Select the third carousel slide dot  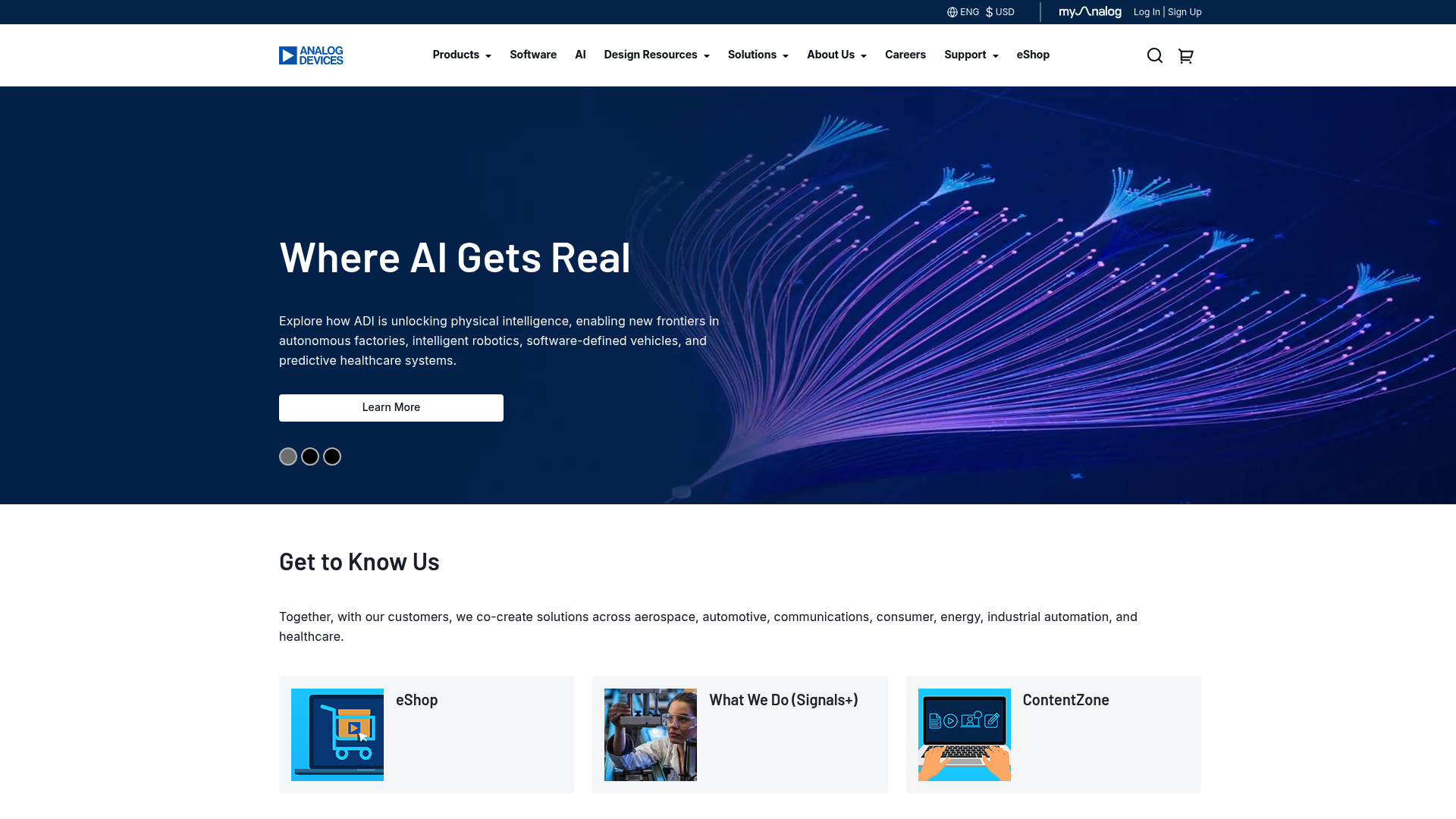coord(332,457)
